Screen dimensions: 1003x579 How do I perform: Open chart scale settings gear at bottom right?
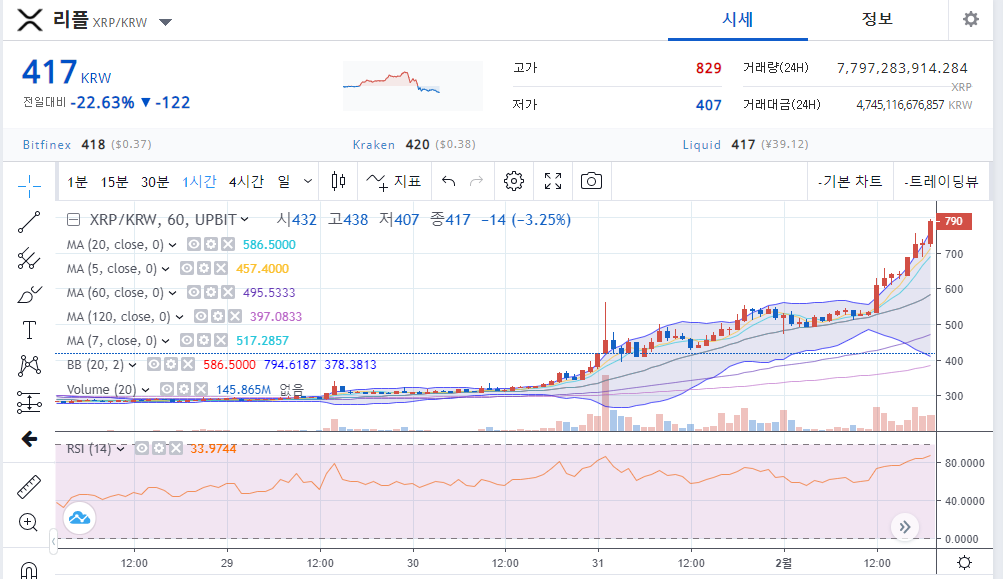point(965,563)
